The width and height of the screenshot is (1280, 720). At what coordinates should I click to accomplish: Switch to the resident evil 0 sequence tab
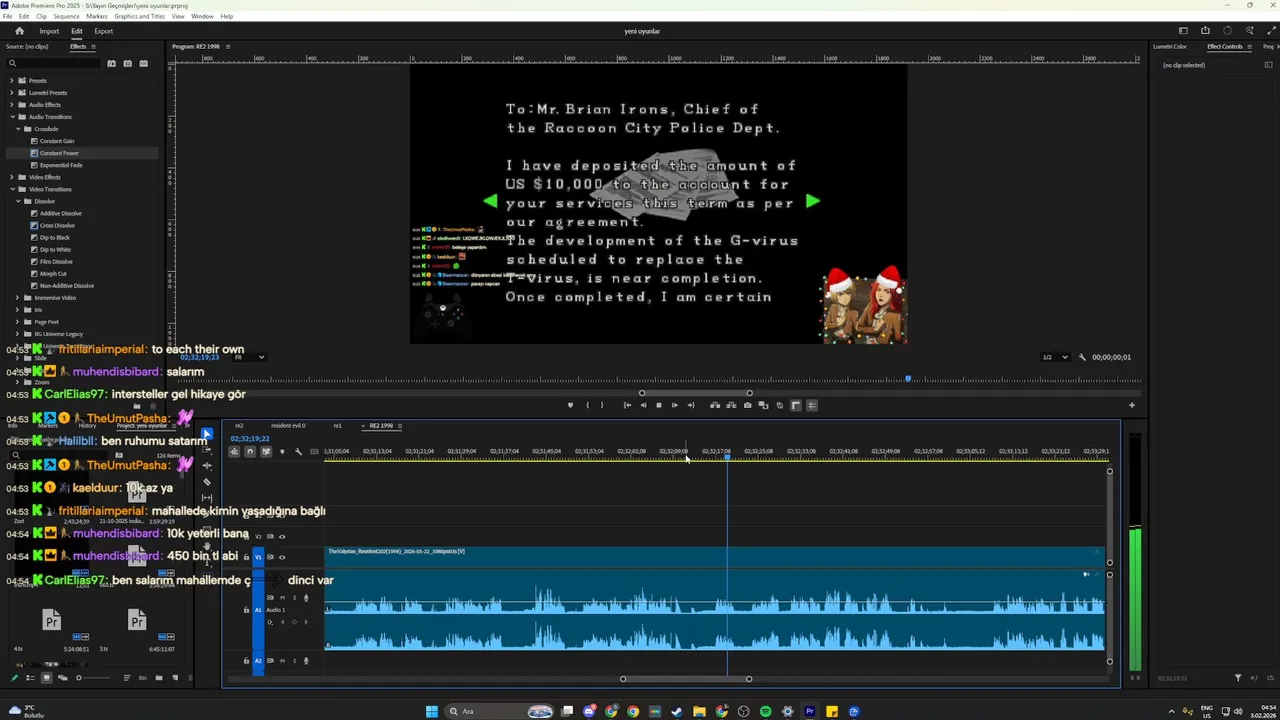point(288,426)
